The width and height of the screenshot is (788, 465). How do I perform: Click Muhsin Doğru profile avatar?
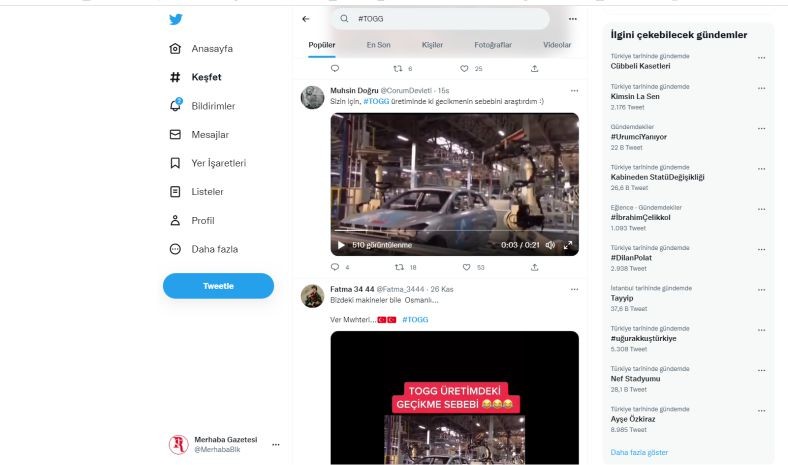click(312, 98)
